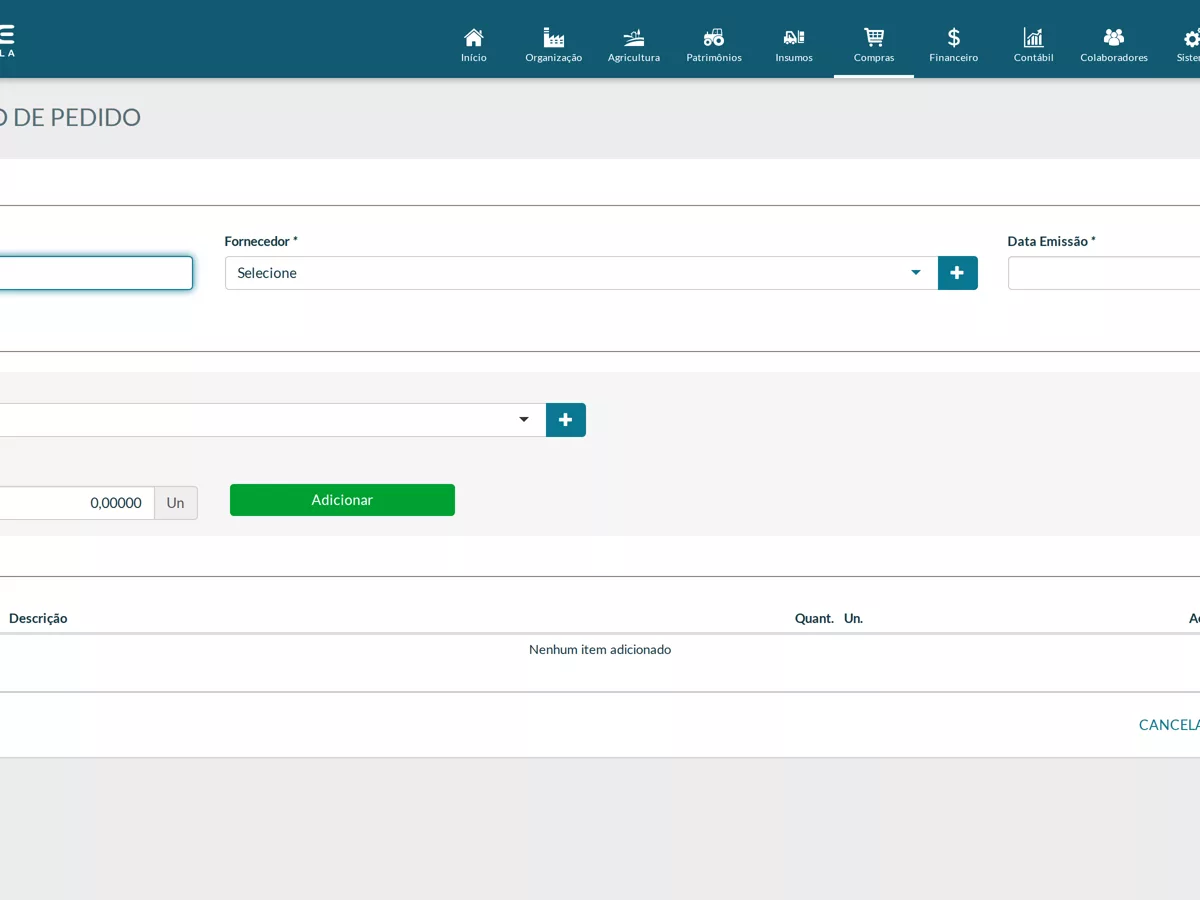Open the Financeiro dollar icon
The height and width of the screenshot is (900, 1200).
click(954, 38)
